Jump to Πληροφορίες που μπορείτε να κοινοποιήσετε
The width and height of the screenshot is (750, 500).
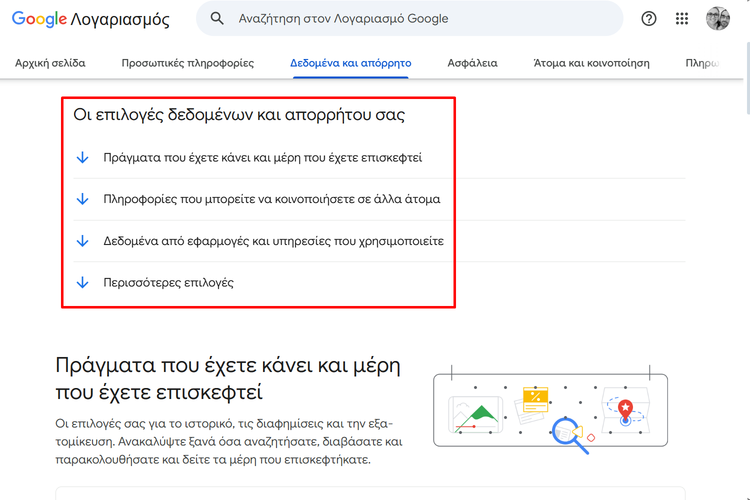pos(272,200)
